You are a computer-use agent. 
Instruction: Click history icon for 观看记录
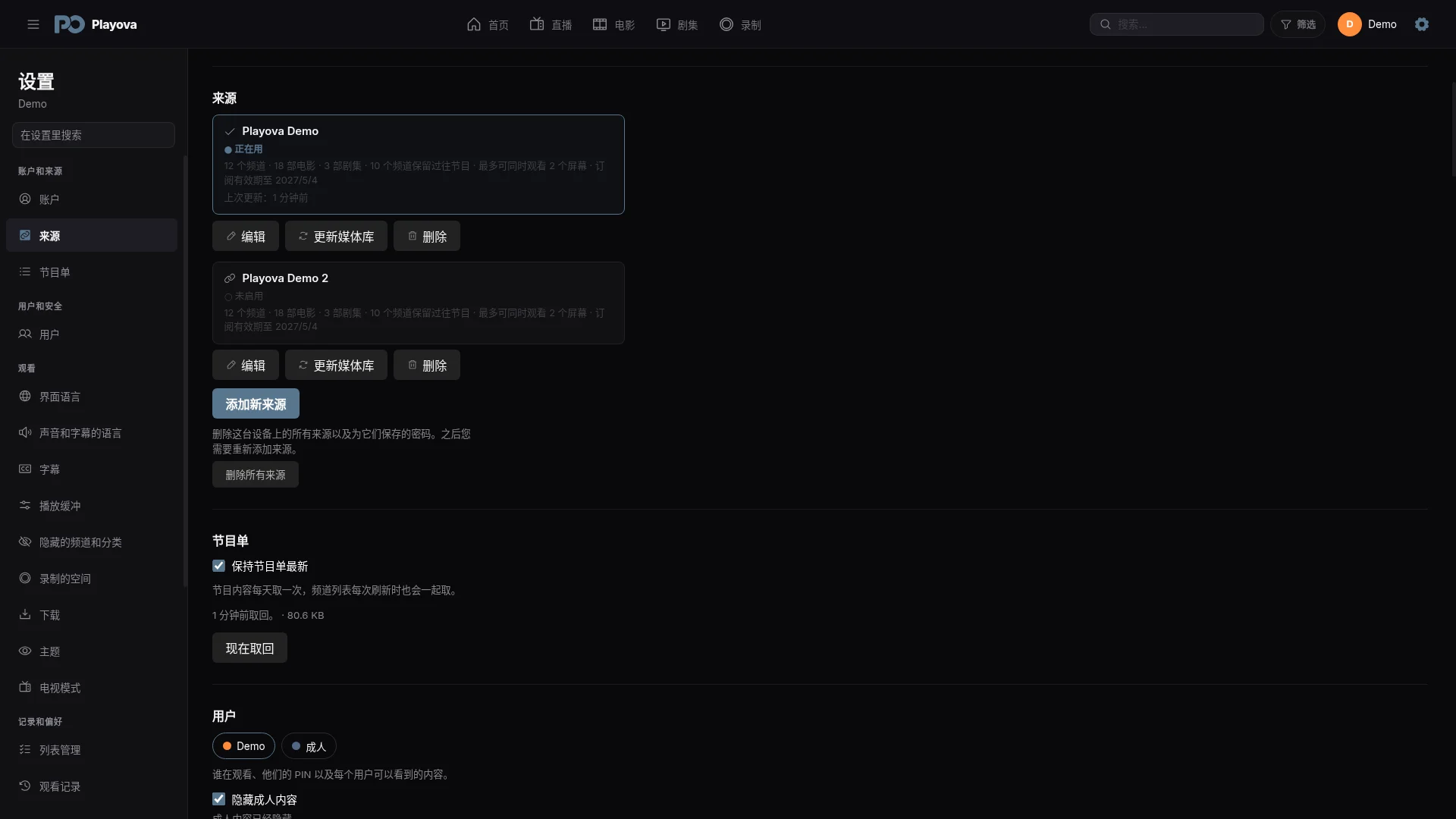[25, 786]
